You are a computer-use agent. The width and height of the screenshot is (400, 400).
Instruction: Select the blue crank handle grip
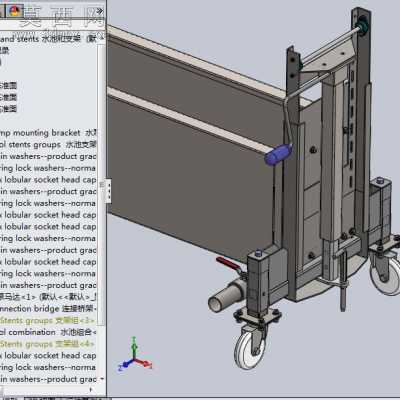point(279,155)
